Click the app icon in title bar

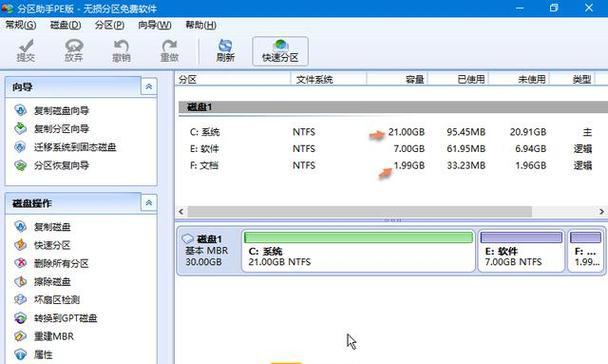(x=7, y=8)
